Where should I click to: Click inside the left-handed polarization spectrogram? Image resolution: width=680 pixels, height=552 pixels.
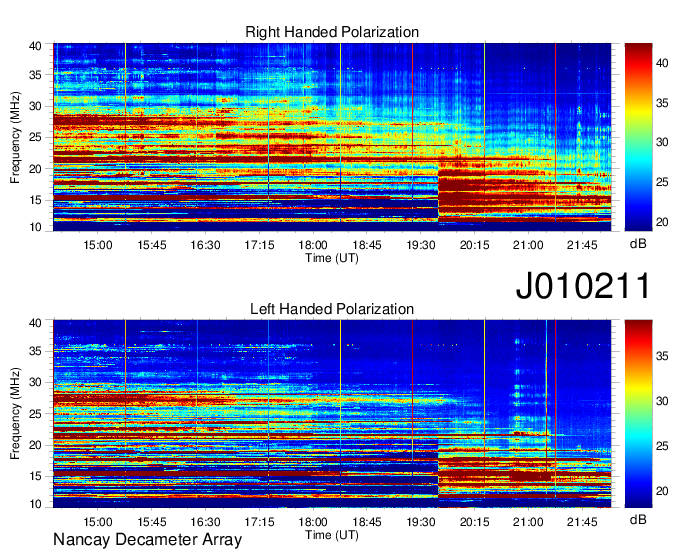tap(332, 414)
